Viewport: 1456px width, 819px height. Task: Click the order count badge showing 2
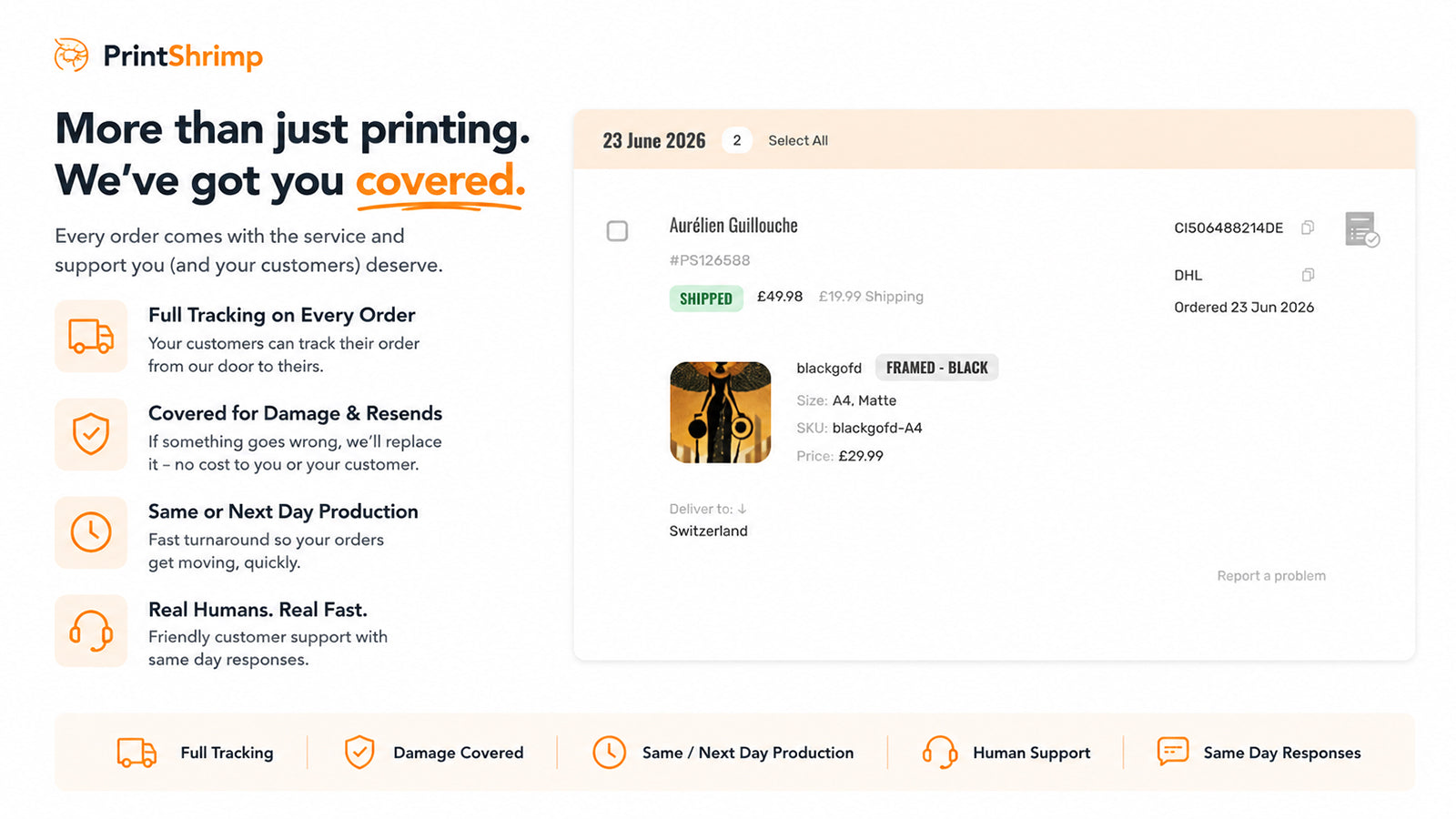[737, 140]
